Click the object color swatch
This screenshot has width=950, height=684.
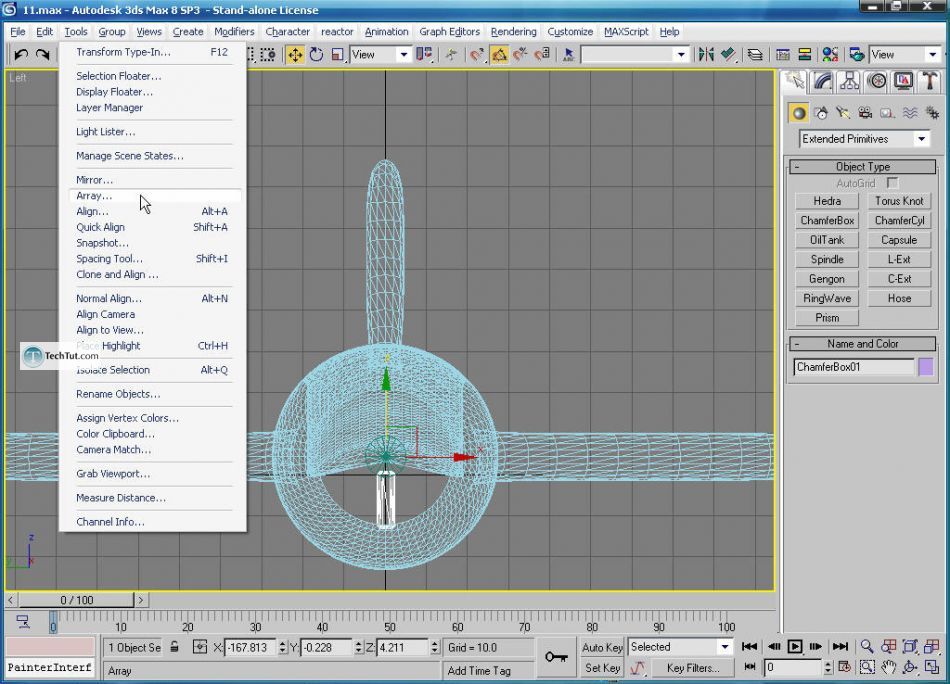pos(926,367)
